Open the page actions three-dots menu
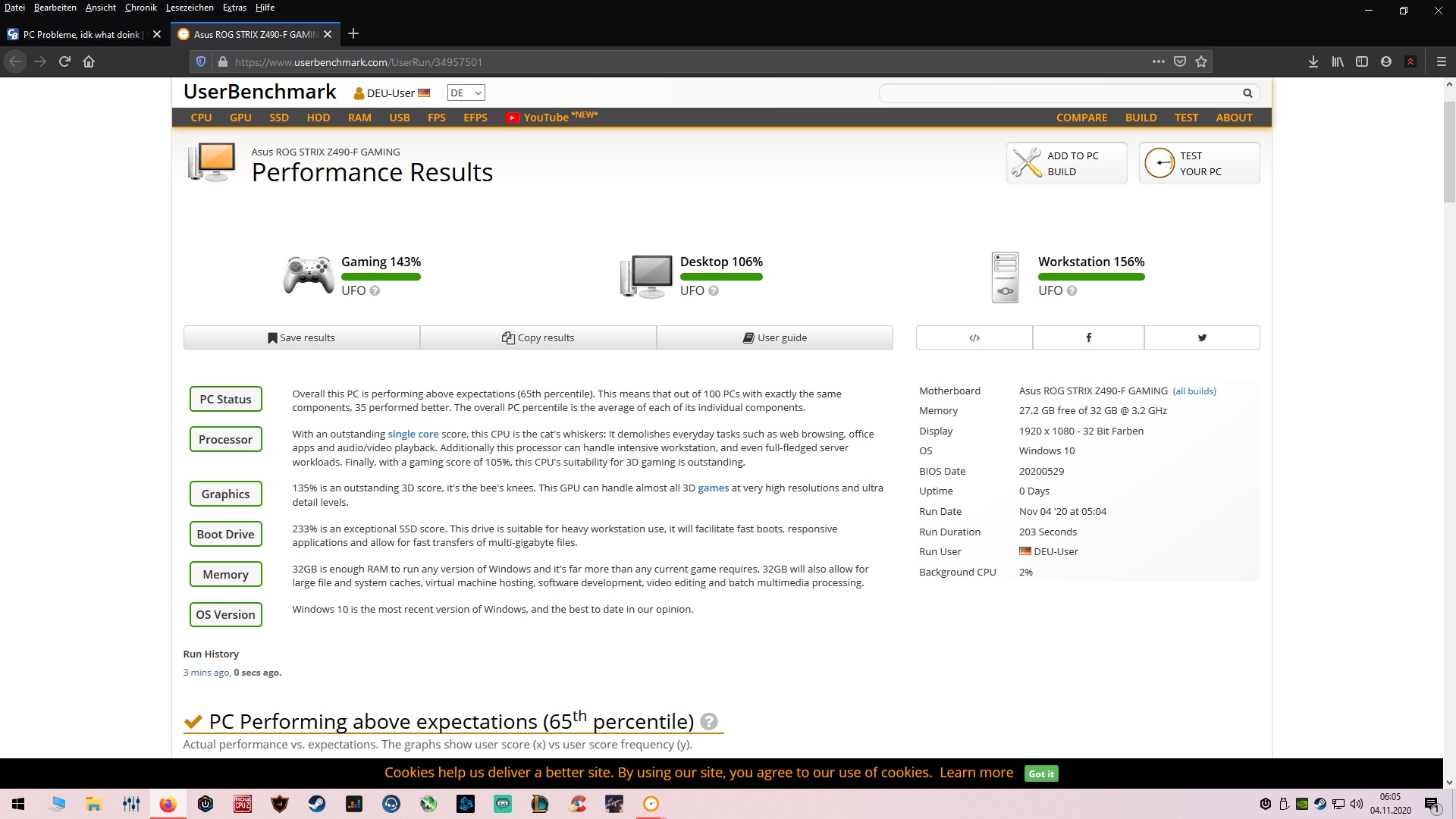Screen dimensions: 1456x819 point(1158,62)
